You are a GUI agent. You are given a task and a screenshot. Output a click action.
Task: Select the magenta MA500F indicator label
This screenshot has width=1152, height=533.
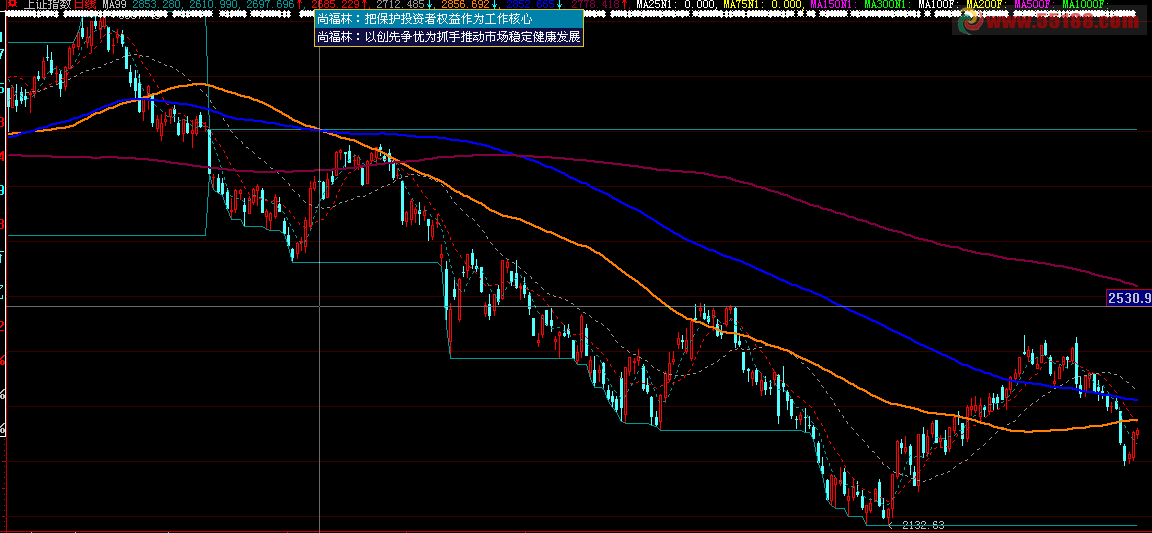[1034, 4]
